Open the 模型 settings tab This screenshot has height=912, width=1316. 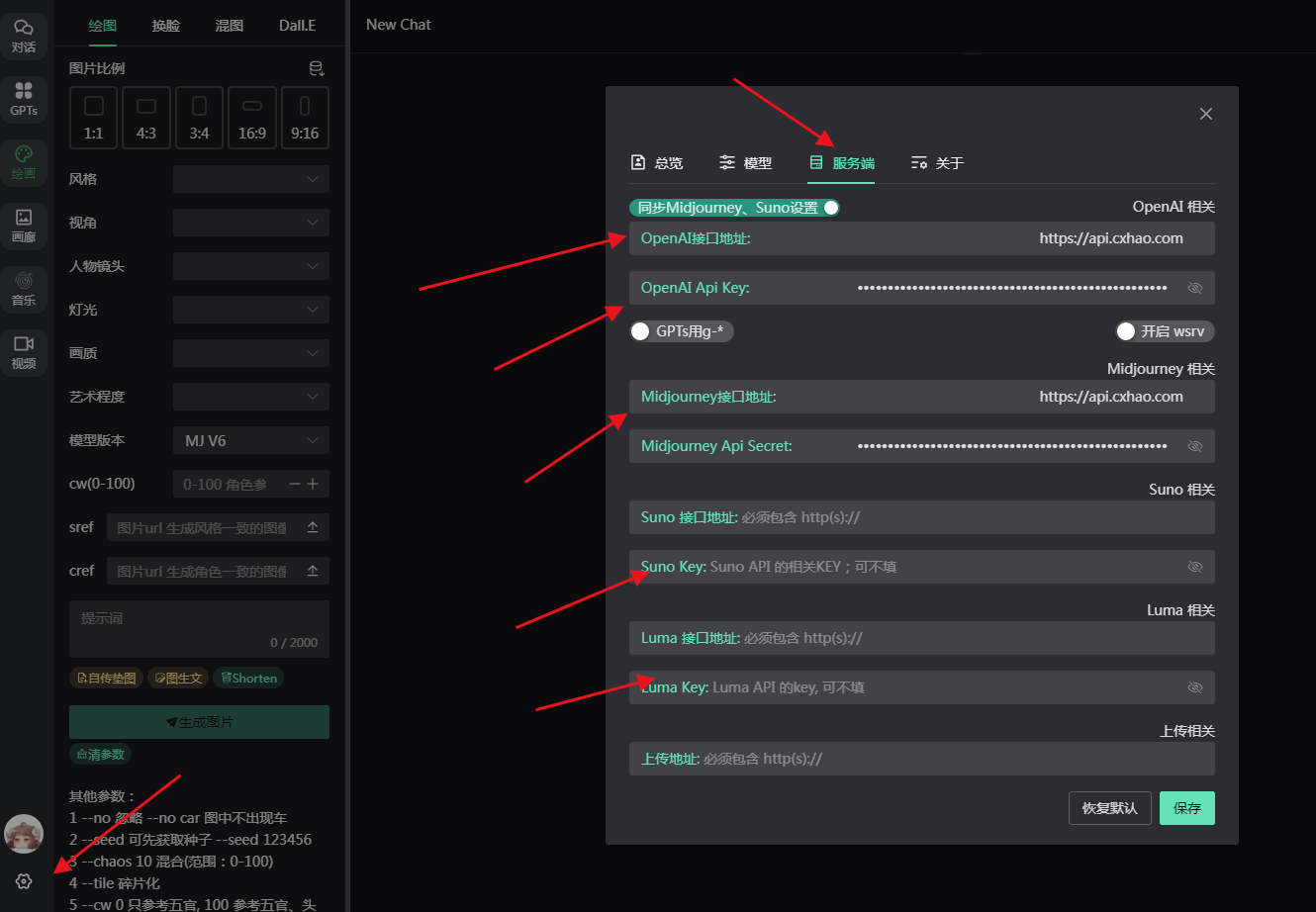tap(746, 163)
